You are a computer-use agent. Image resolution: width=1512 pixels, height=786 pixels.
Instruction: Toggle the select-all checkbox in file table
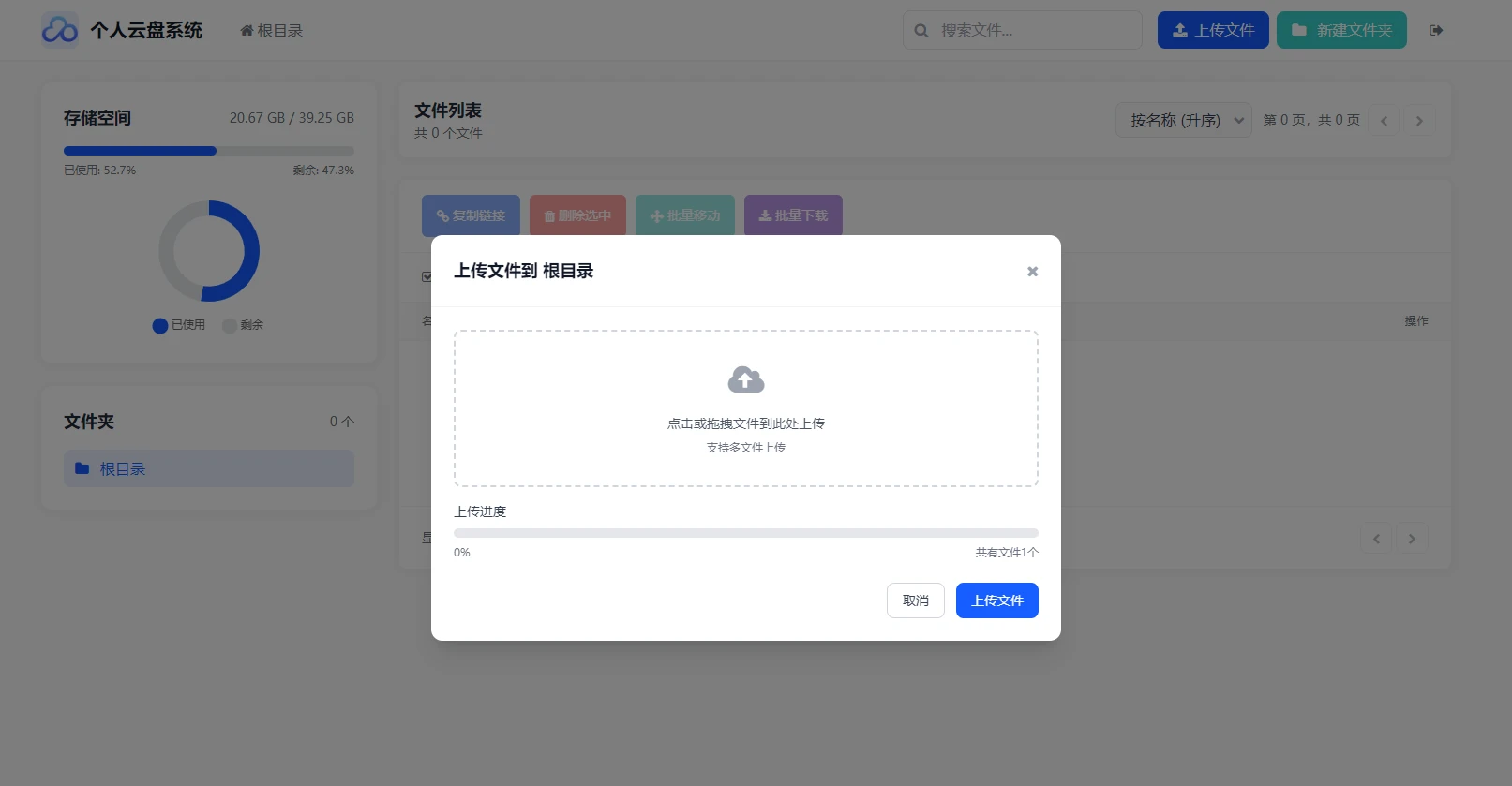427,276
